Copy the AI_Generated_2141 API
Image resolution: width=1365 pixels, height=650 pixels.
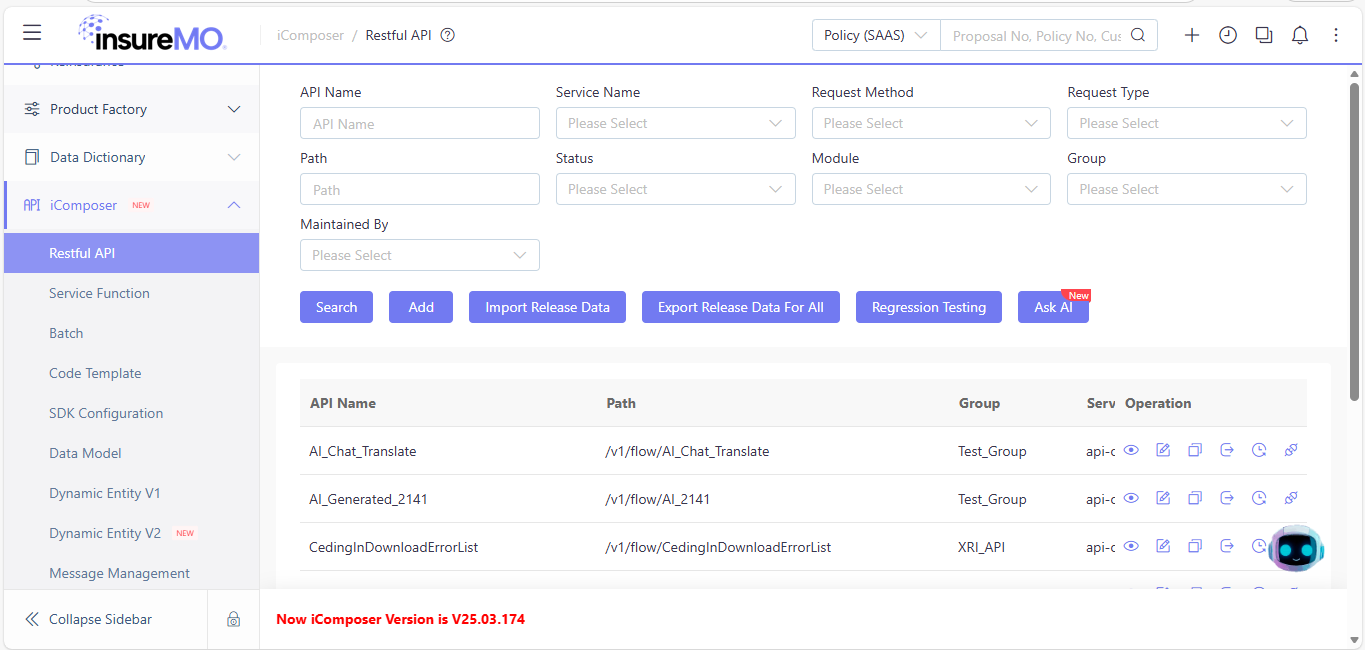click(1195, 498)
